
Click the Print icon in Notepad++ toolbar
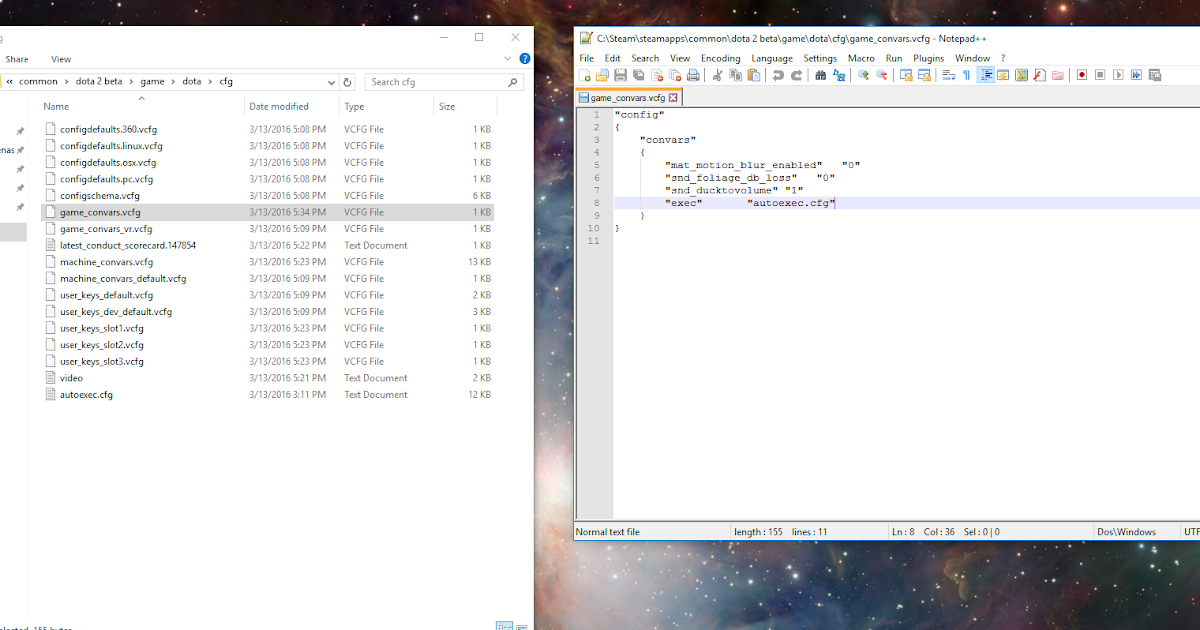(x=693, y=75)
